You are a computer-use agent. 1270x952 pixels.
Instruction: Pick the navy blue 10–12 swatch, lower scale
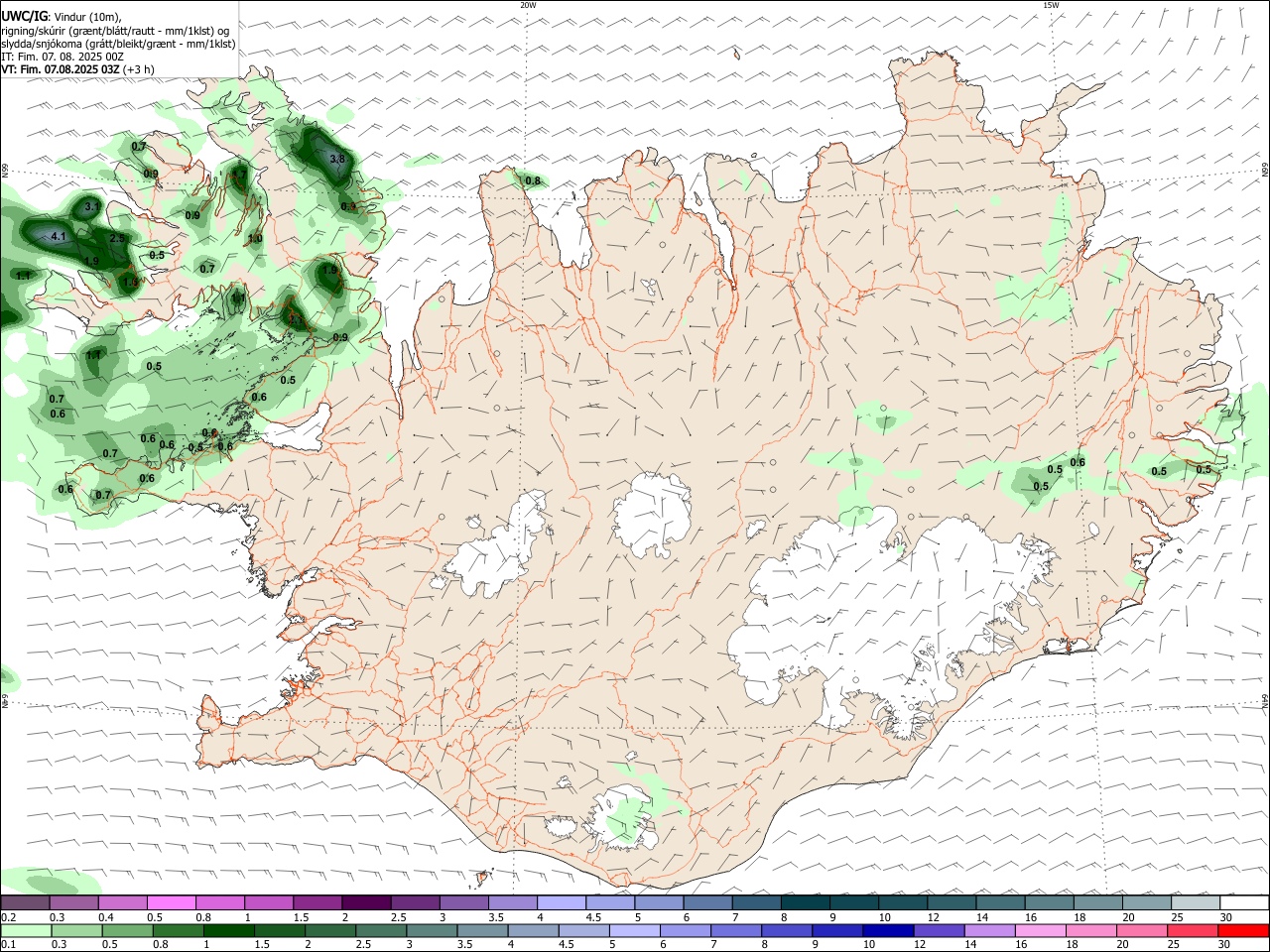[x=888, y=930]
